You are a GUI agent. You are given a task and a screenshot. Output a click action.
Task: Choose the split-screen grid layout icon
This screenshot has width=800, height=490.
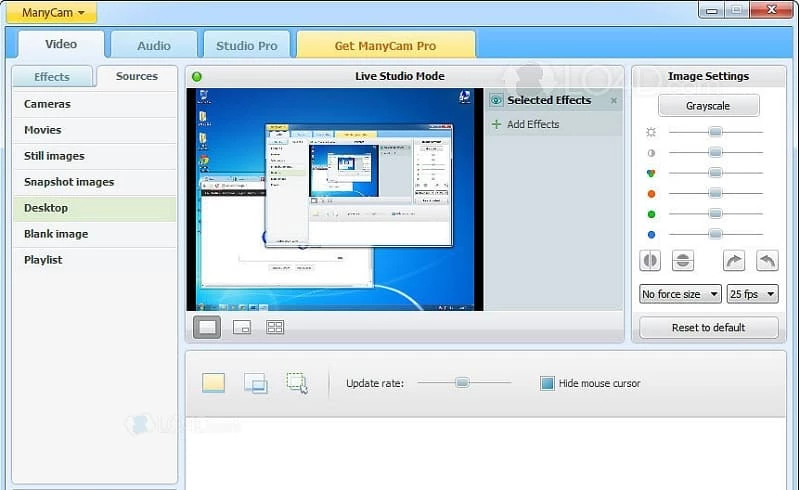[275, 327]
